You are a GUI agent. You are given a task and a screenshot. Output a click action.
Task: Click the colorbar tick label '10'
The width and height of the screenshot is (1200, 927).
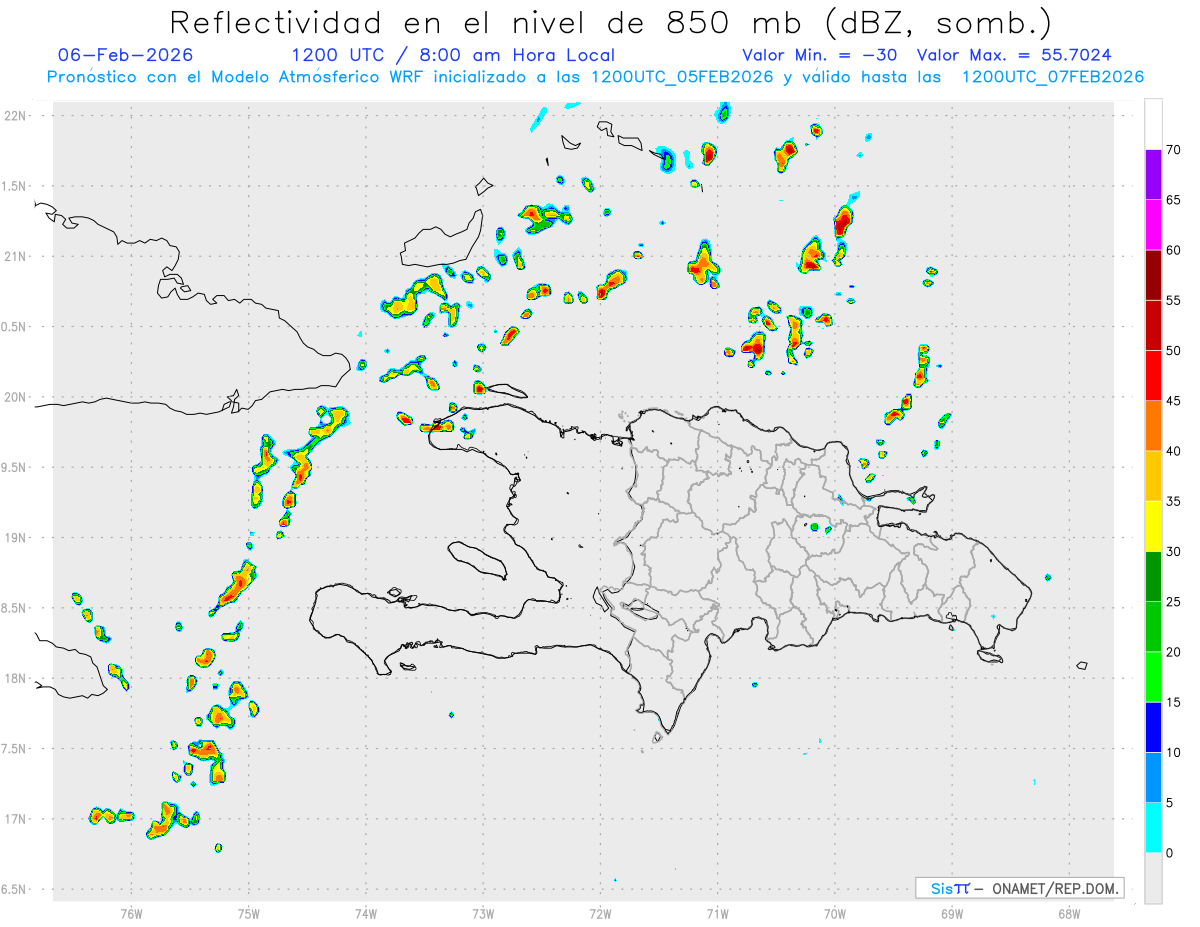(x=1174, y=752)
